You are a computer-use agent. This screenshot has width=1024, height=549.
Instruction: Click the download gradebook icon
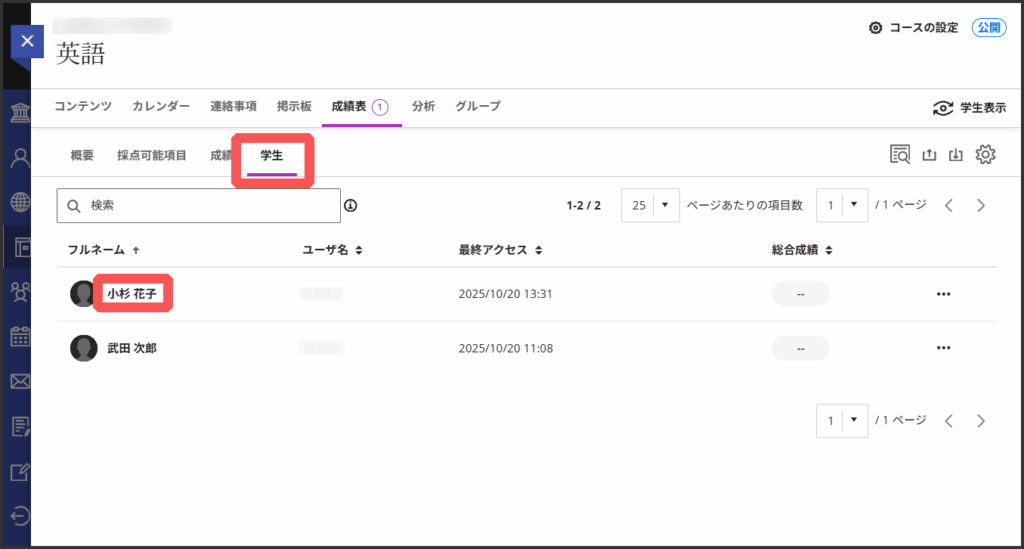[x=956, y=154]
